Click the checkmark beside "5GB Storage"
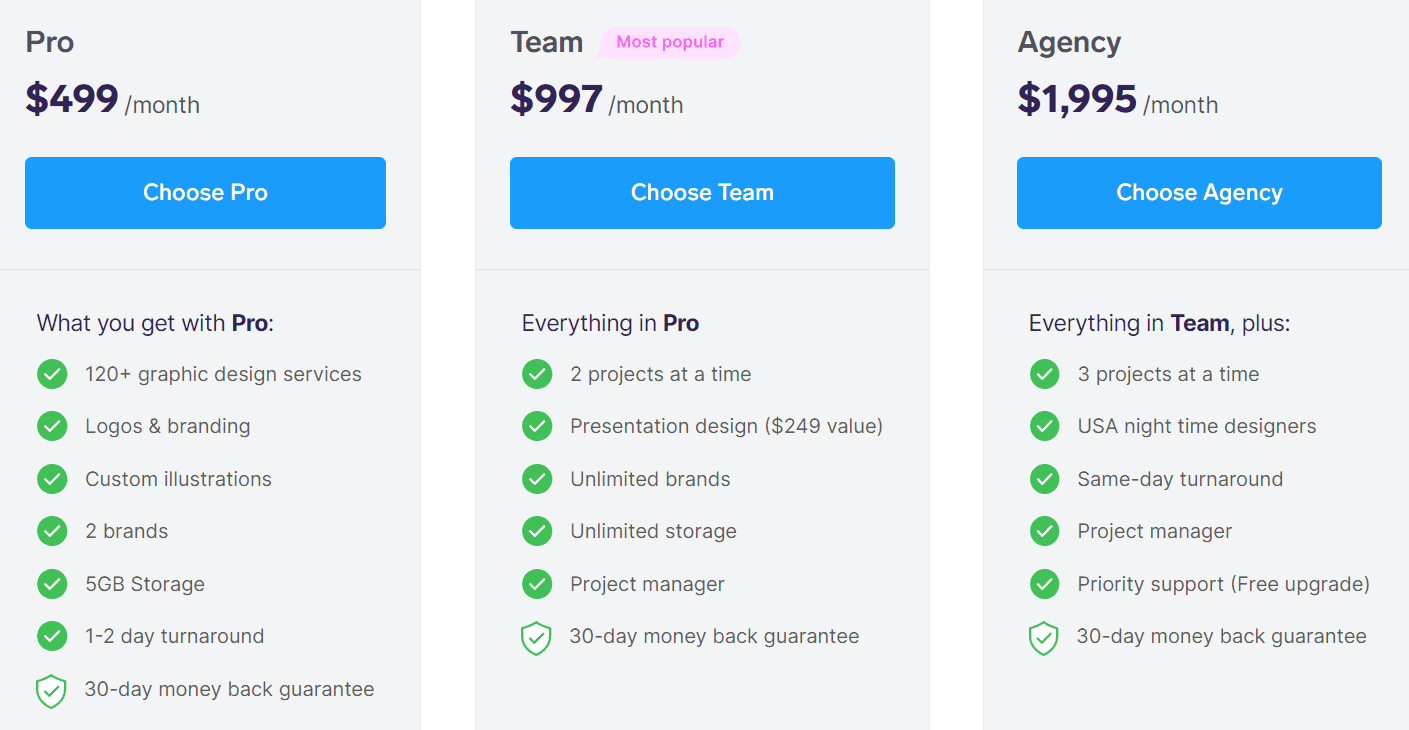Image resolution: width=1409 pixels, height=730 pixels. [52, 583]
